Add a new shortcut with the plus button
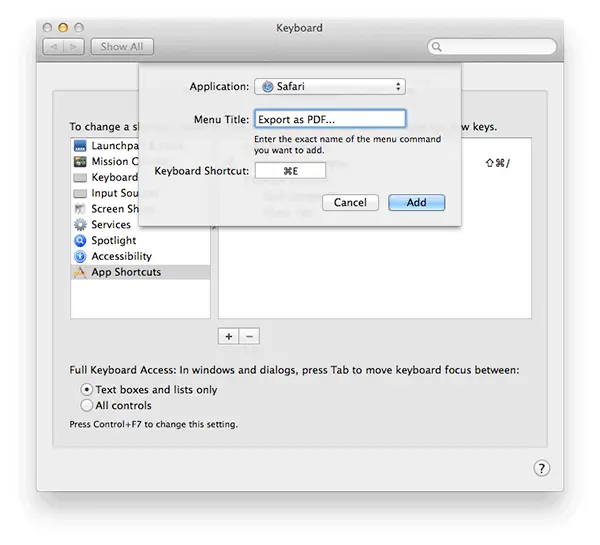 [x=228, y=336]
